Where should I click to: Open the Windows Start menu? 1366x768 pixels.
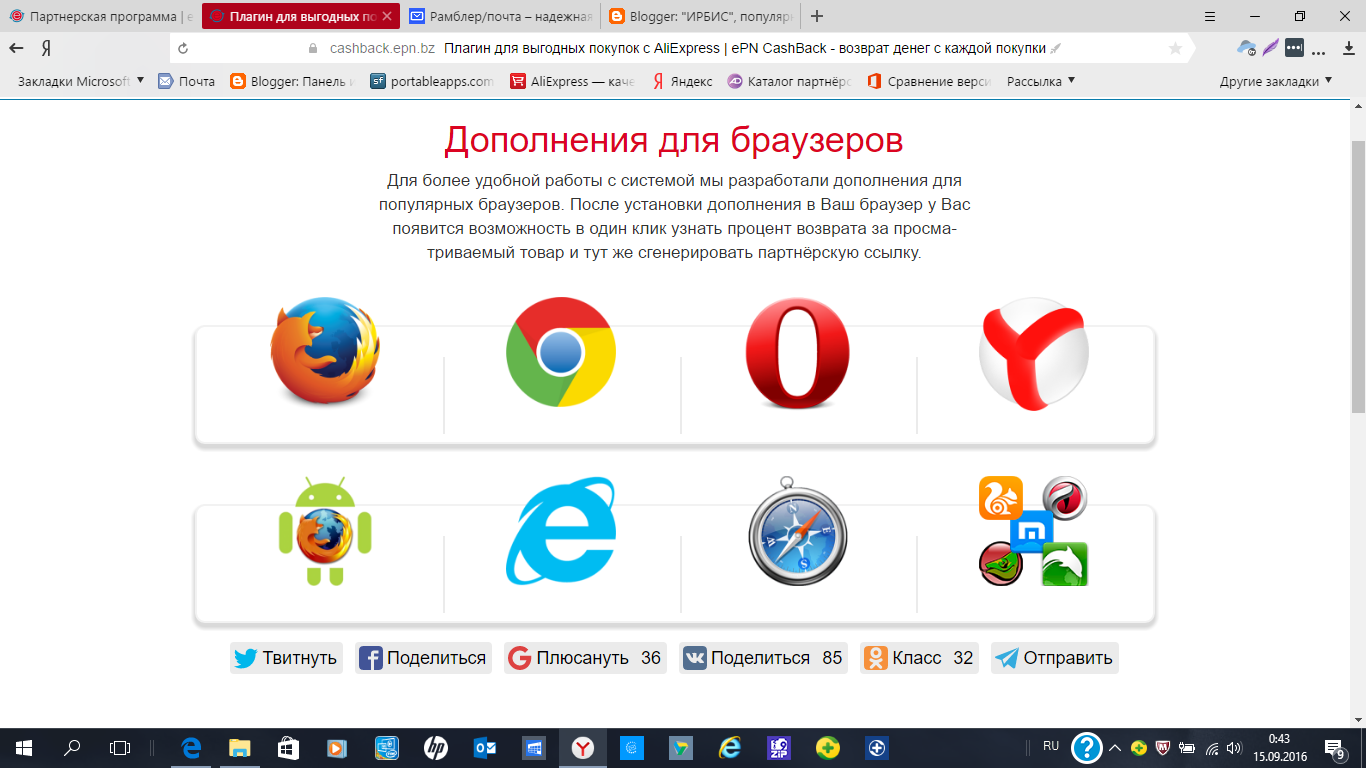pos(24,747)
